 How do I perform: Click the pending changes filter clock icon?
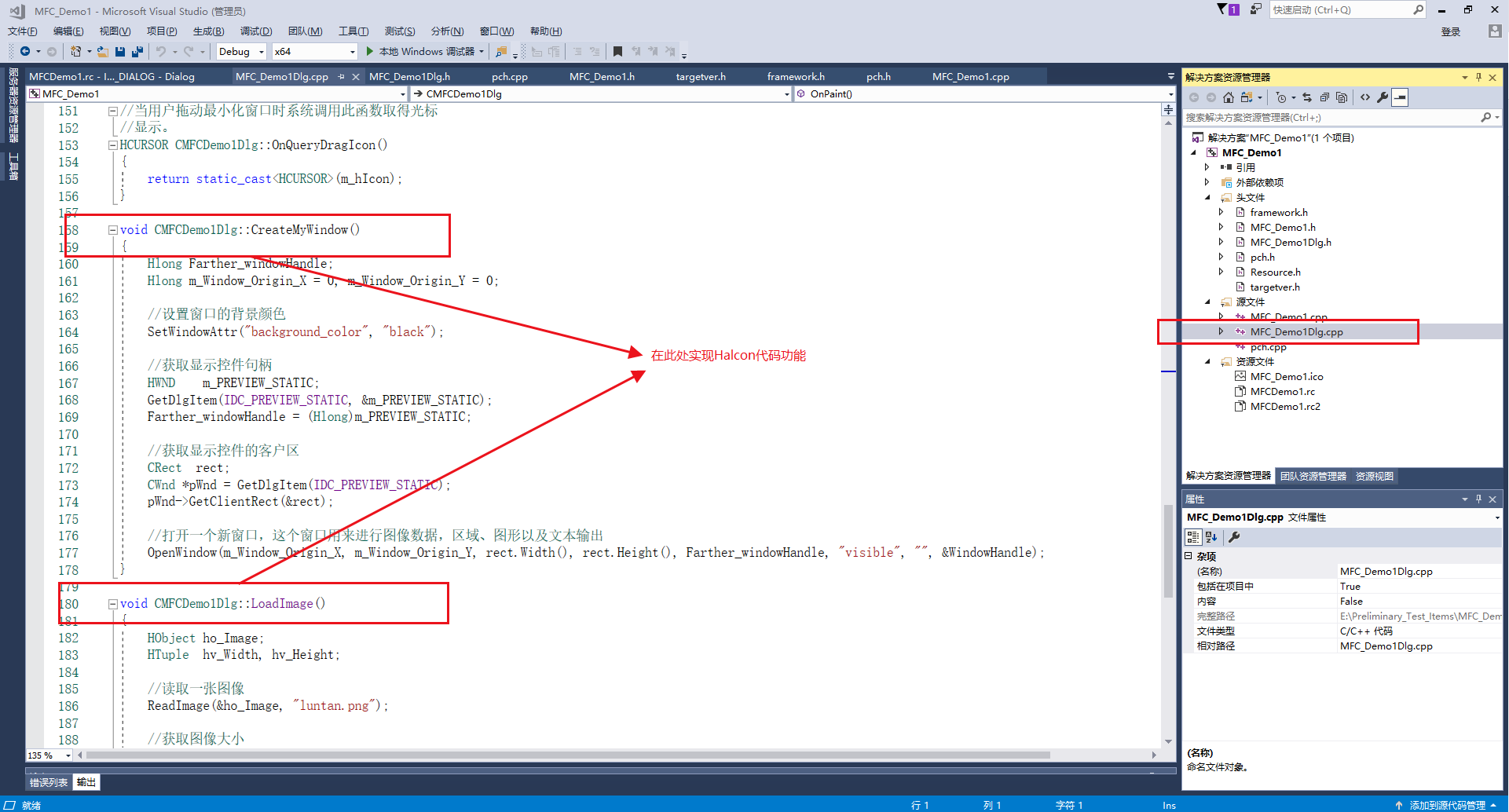[1281, 97]
